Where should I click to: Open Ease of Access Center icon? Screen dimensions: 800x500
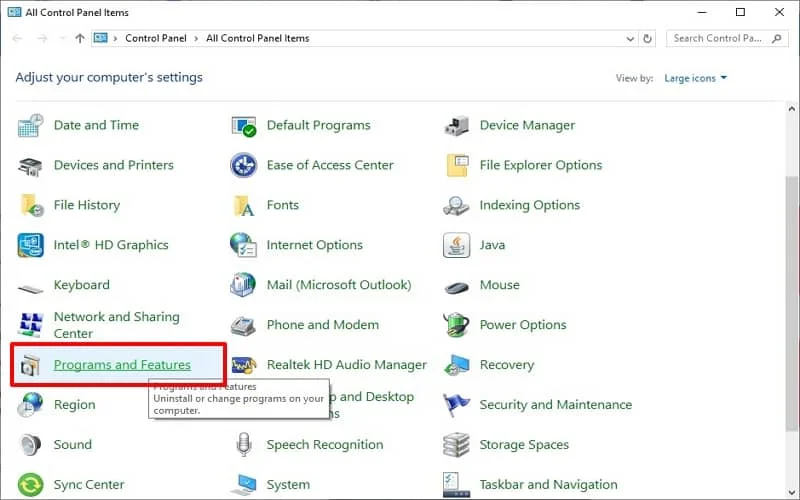pyautogui.click(x=243, y=165)
